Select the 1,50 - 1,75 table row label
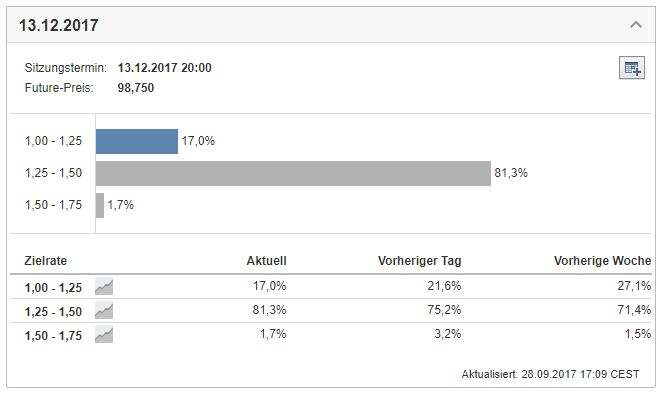Viewport: 665px width, 396px height. pyautogui.click(x=53, y=336)
